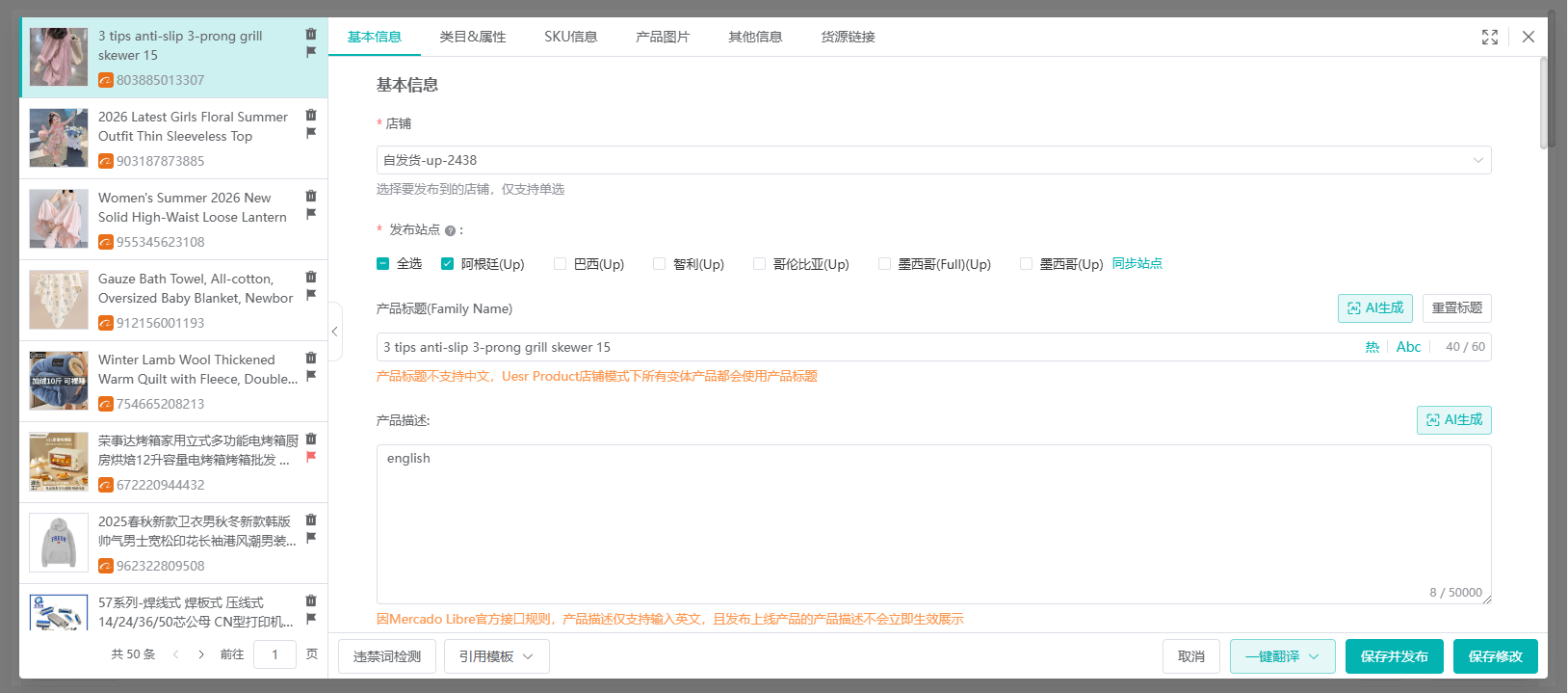
Task: Uncheck 阿根廷(Up) site
Action: (x=447, y=263)
